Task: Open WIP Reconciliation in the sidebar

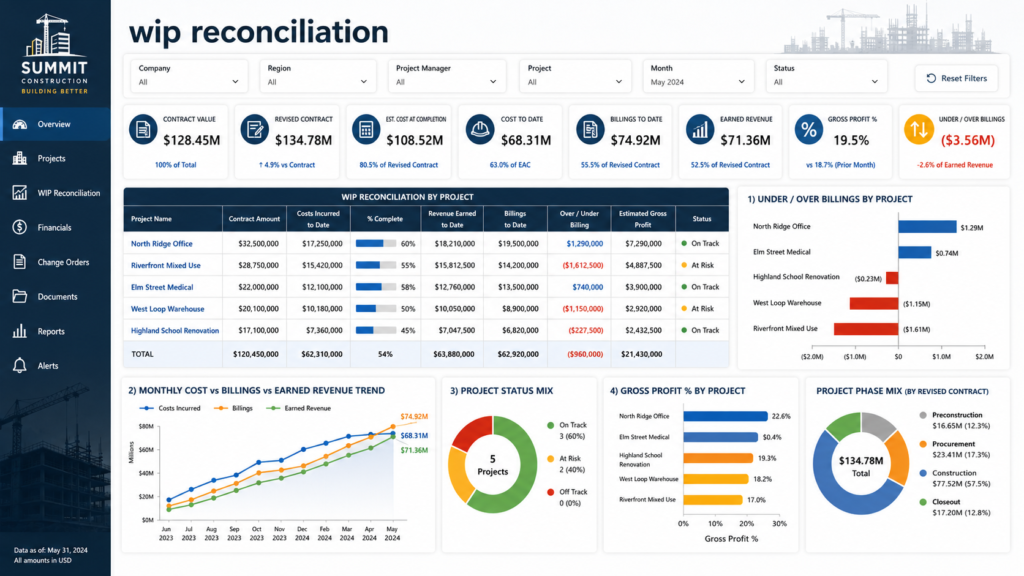Action: 55,193
